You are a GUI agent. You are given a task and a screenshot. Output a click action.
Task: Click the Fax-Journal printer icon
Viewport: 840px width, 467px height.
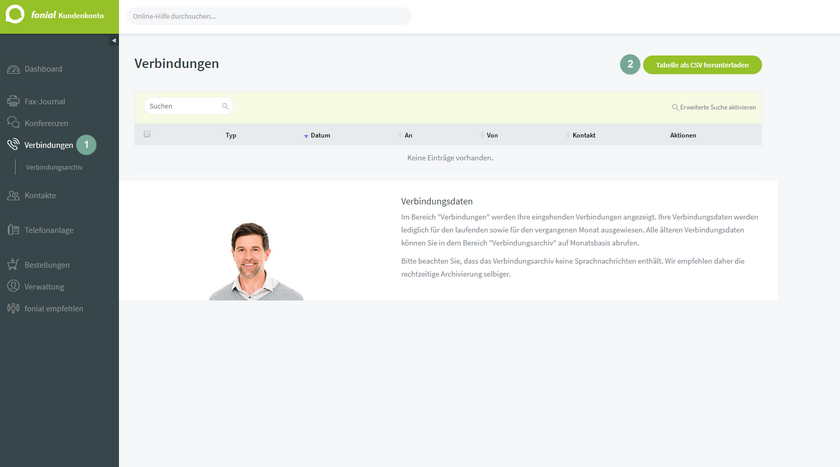13,101
